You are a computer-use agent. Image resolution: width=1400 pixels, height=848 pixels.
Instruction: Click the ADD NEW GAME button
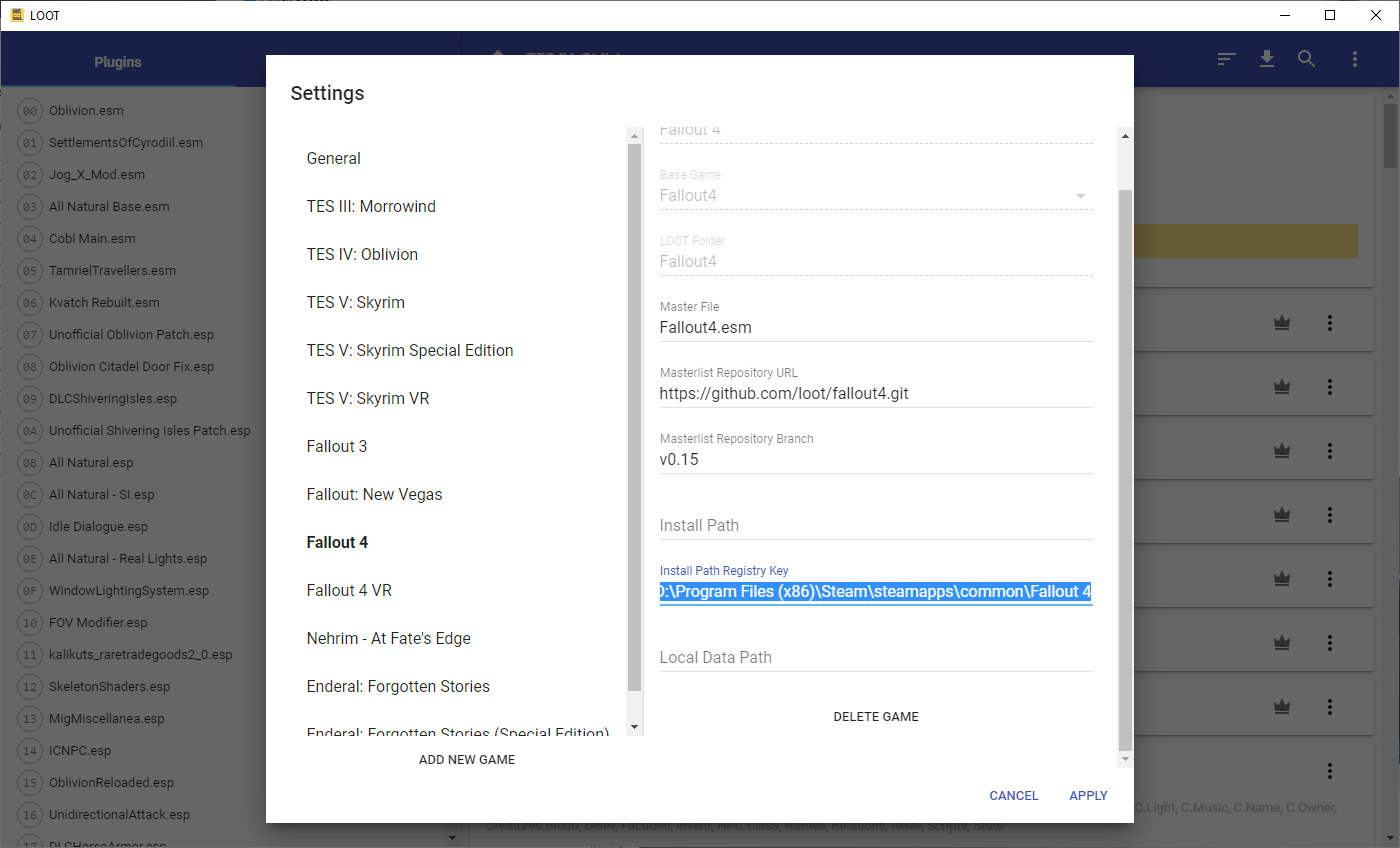click(x=467, y=760)
